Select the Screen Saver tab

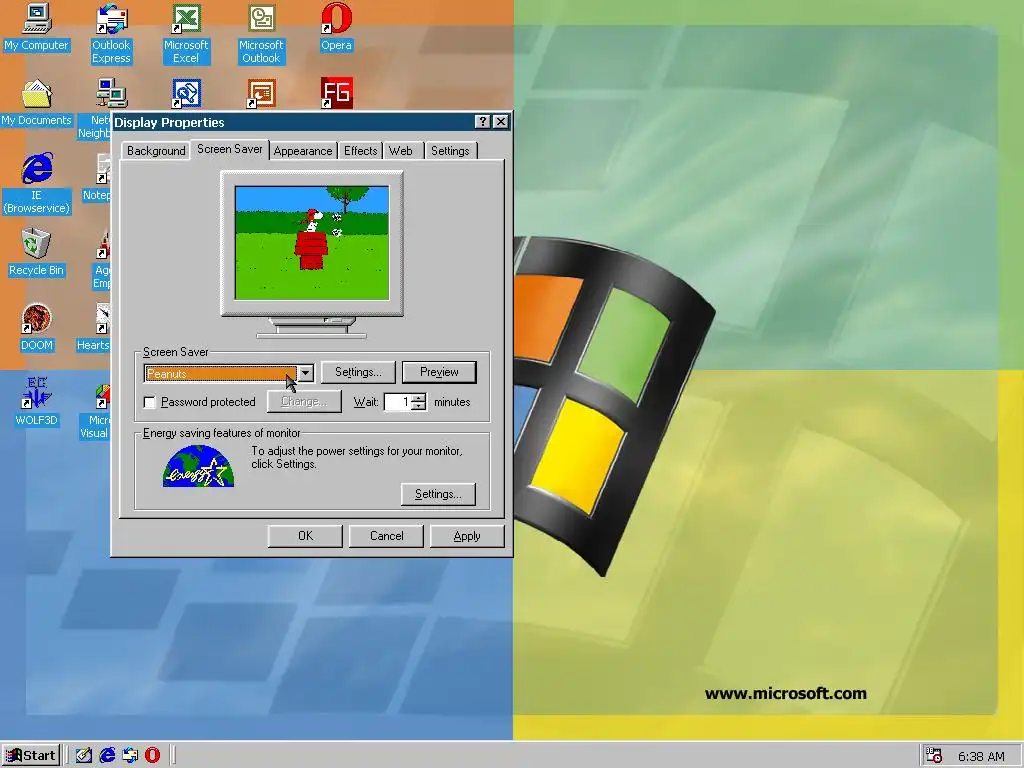(x=229, y=149)
